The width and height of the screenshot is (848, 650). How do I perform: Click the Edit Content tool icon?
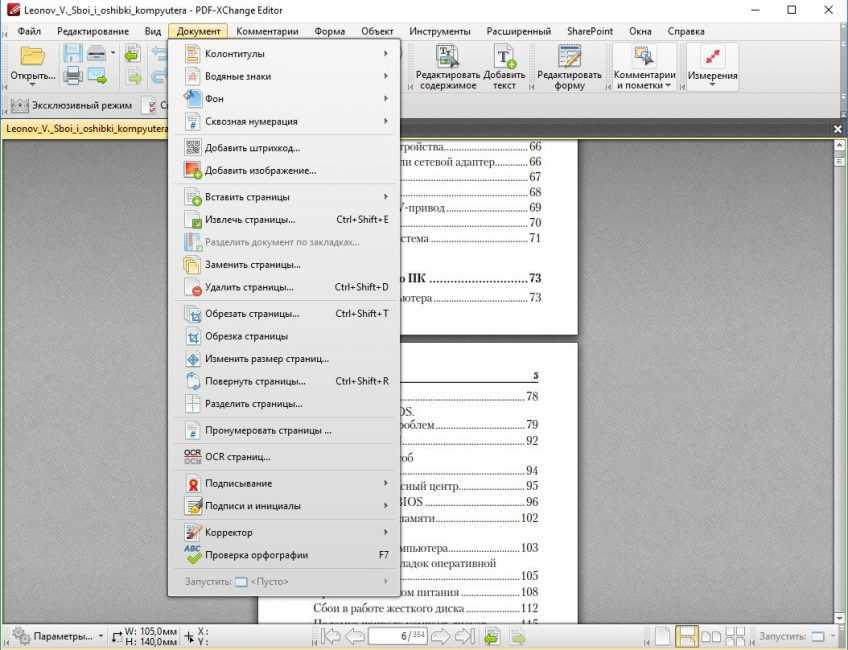[x=446, y=66]
